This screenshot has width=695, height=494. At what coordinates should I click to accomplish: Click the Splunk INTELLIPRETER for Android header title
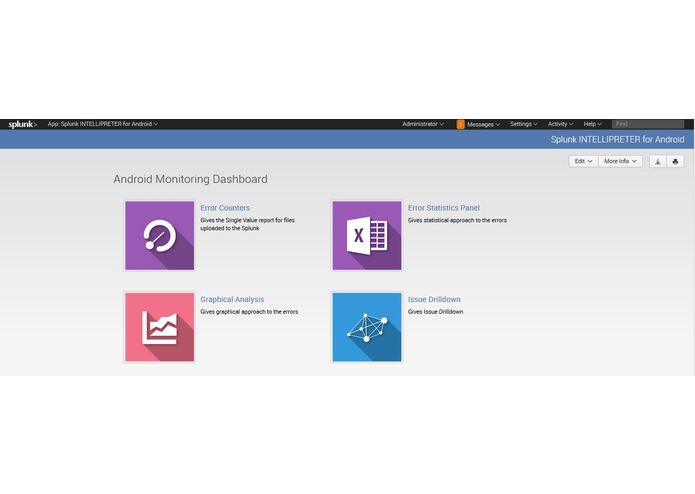click(617, 140)
